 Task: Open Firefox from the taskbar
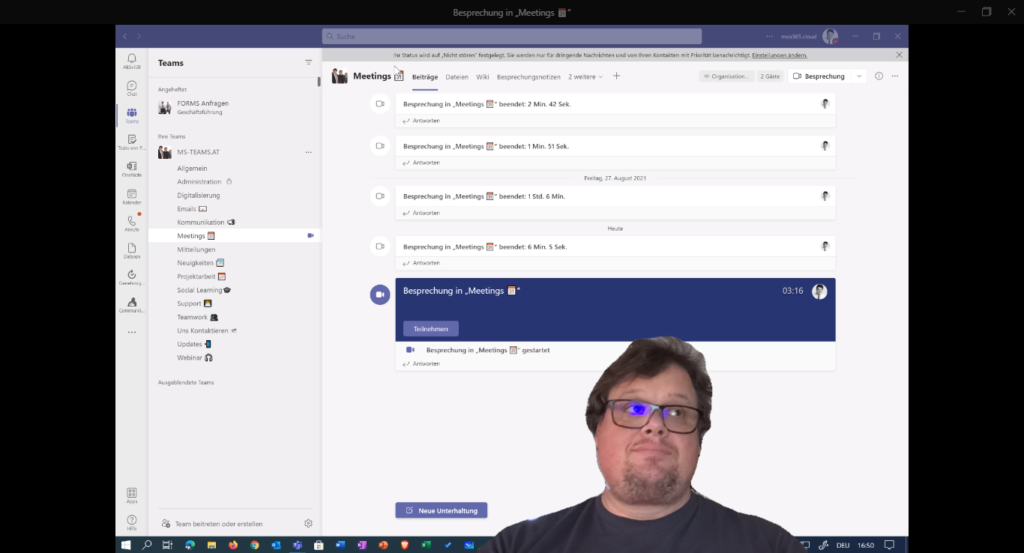tap(233, 545)
